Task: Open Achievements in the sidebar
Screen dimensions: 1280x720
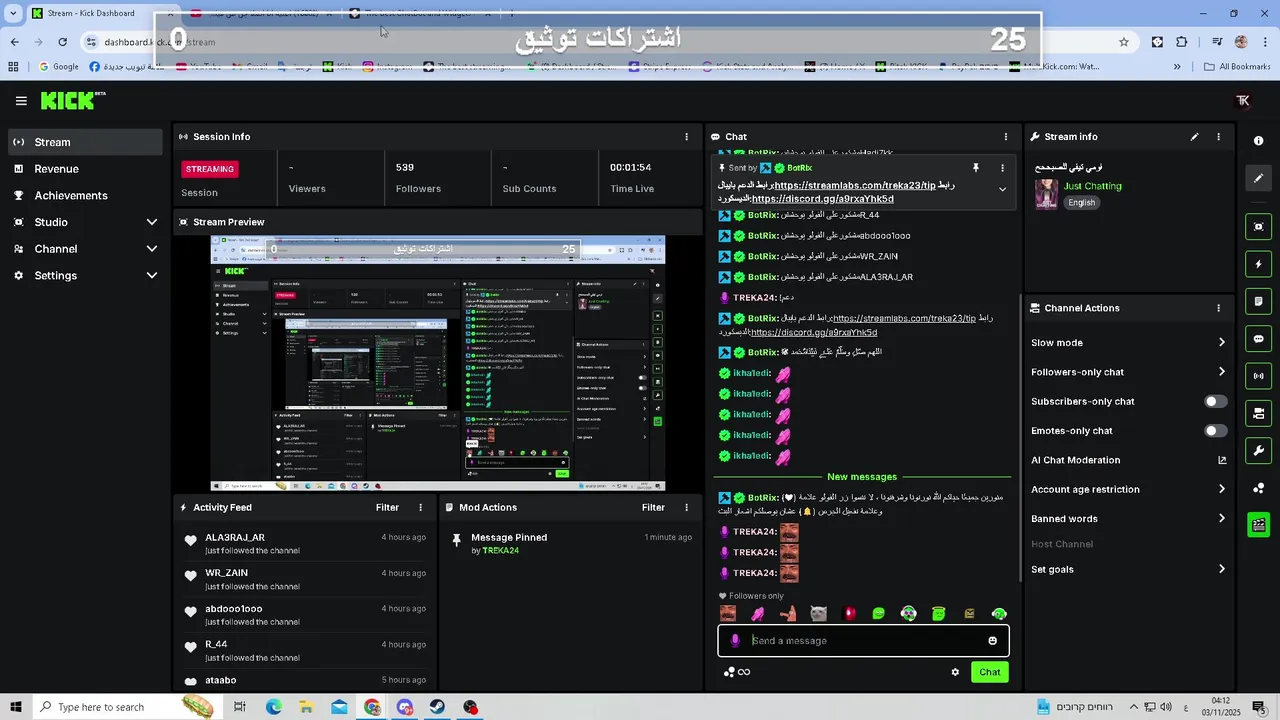Action: coord(85,196)
